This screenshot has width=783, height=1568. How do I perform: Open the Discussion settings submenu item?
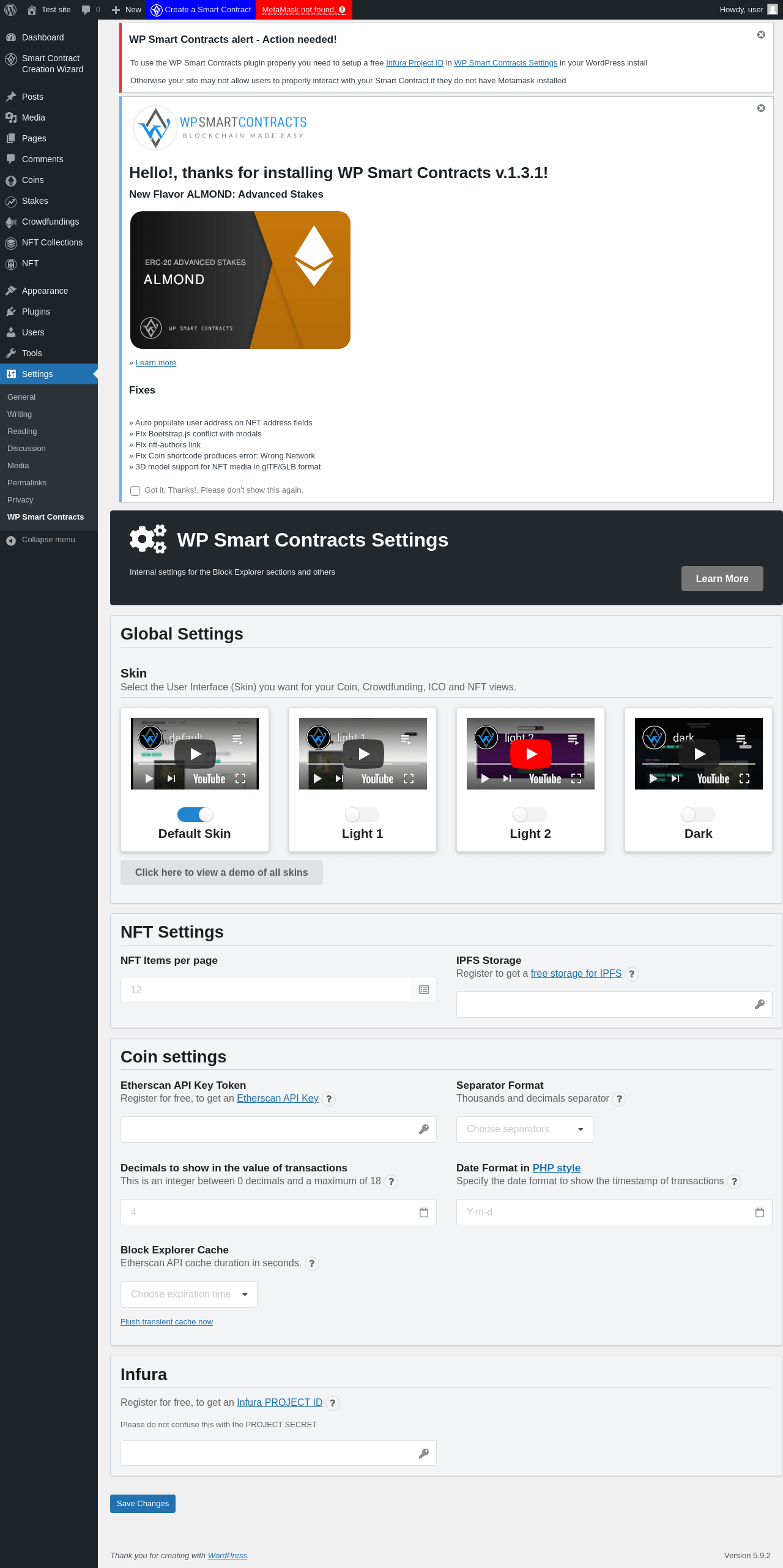(x=26, y=449)
